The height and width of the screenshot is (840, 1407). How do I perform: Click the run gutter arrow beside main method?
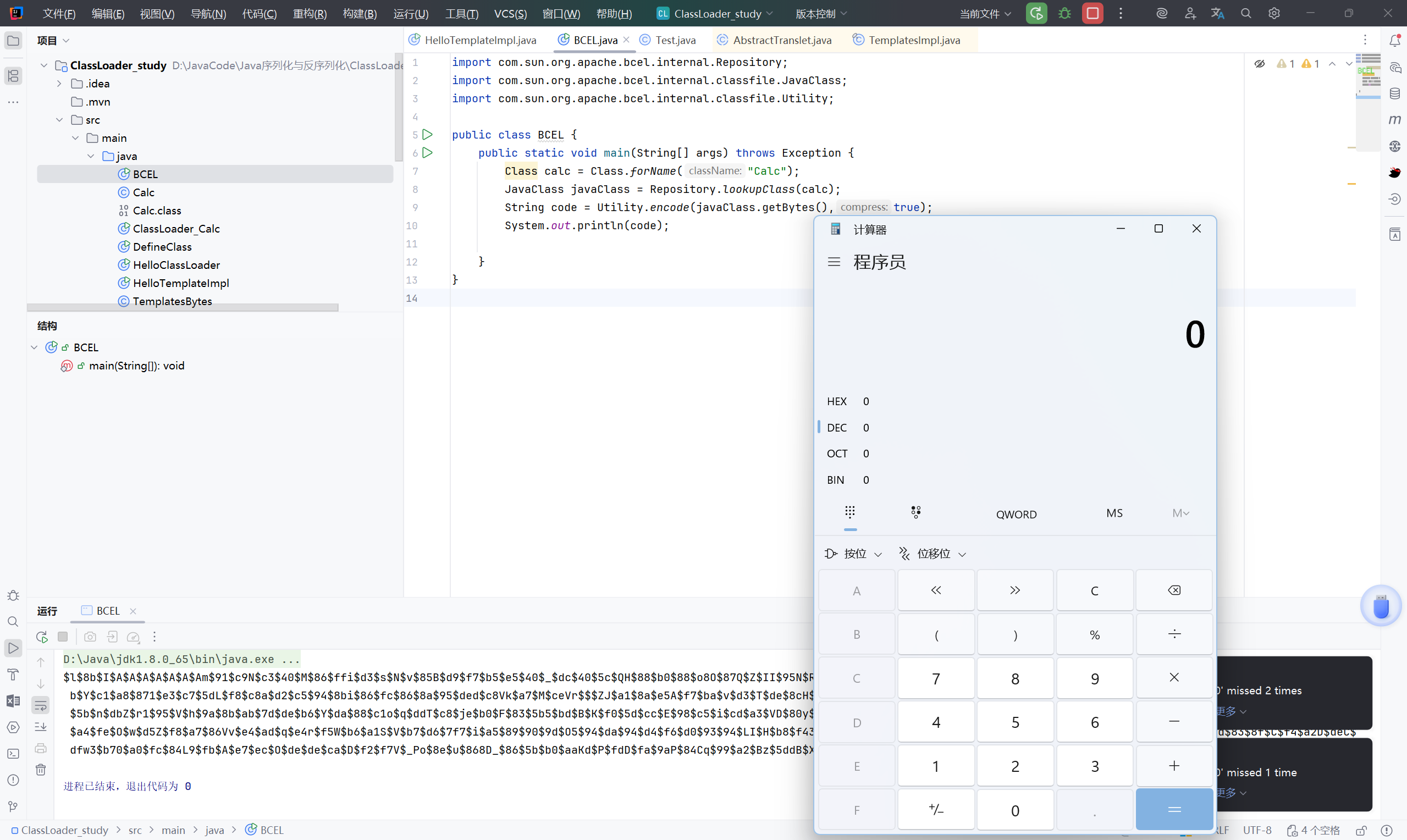[x=428, y=153]
